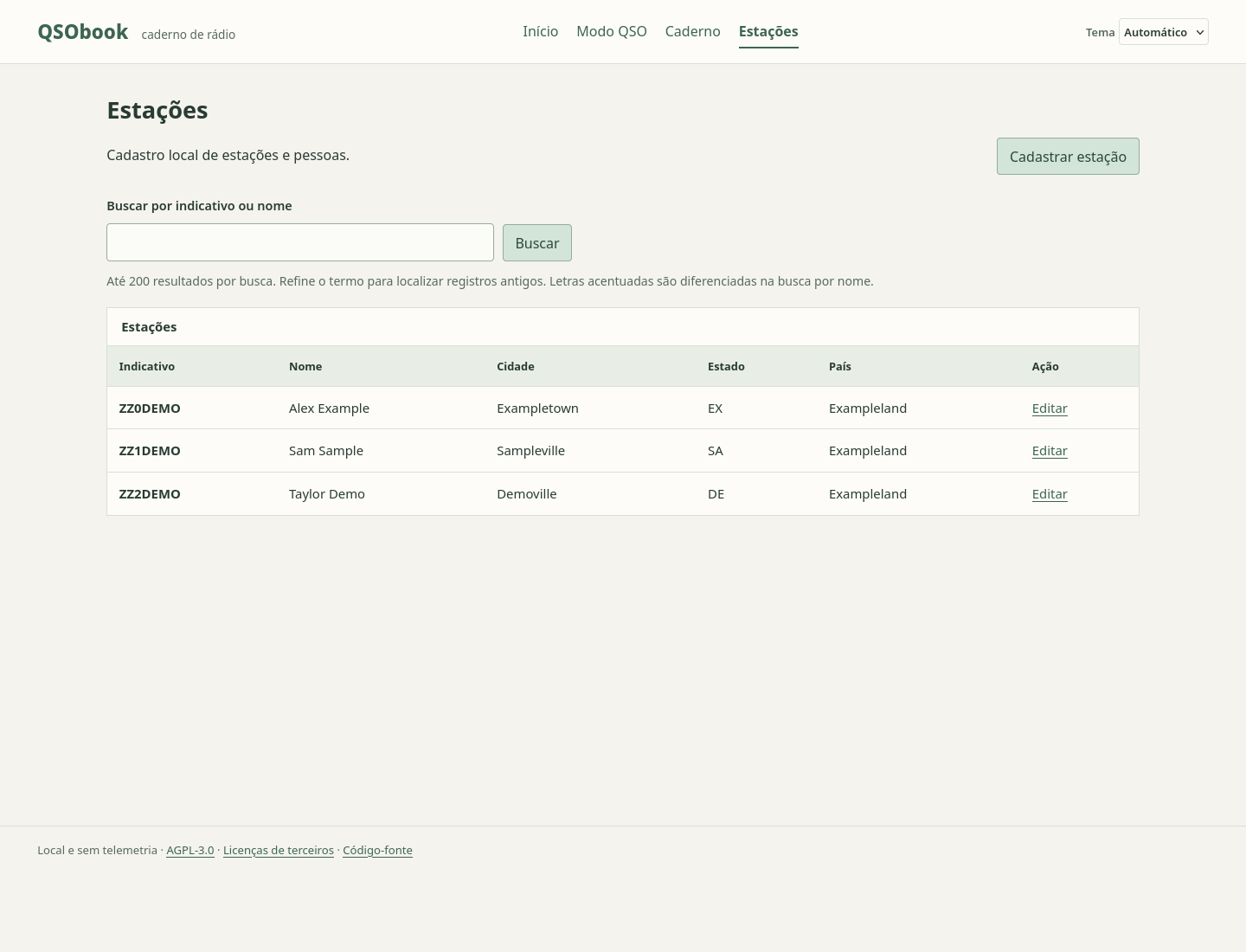Click the Ação column header
The height and width of the screenshot is (952, 1246).
(x=1045, y=366)
